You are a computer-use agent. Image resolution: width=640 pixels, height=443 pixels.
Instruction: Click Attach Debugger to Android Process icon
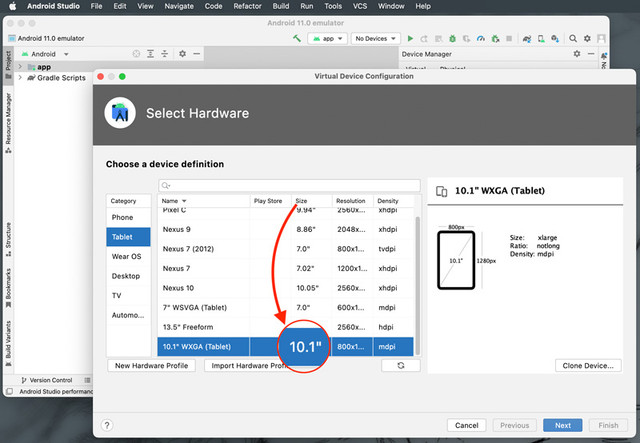click(495, 38)
